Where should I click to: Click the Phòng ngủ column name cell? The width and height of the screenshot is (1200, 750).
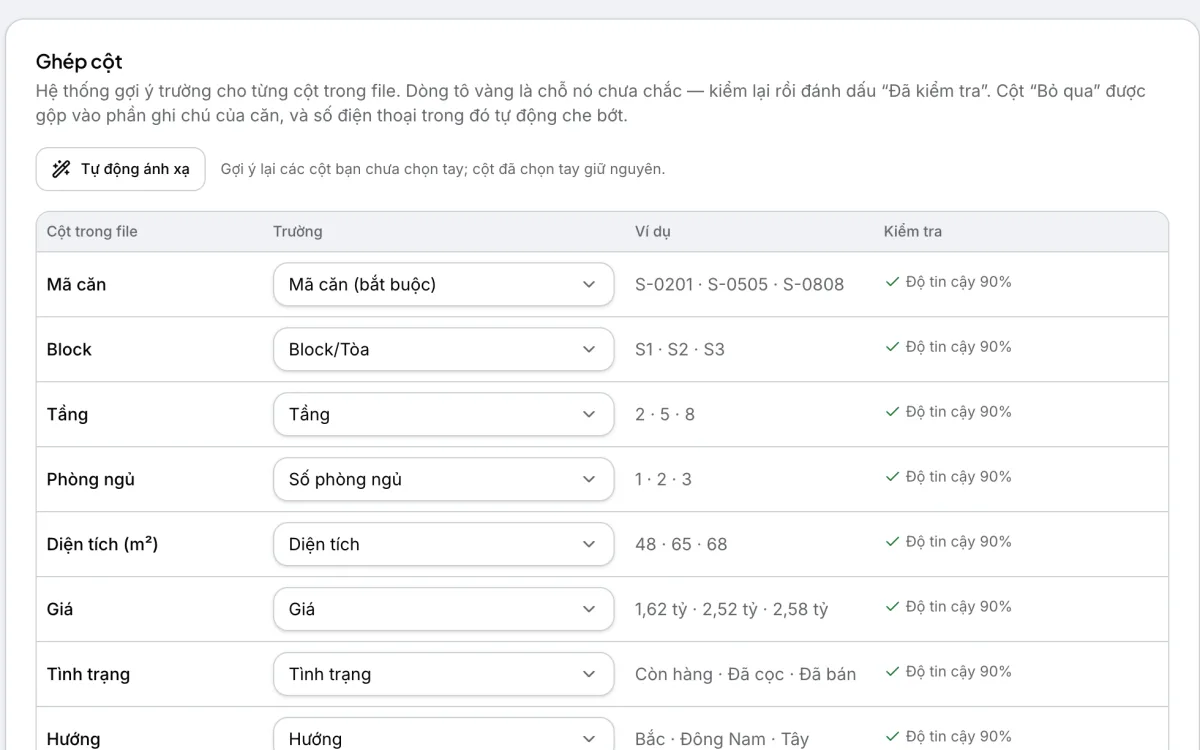(x=91, y=479)
